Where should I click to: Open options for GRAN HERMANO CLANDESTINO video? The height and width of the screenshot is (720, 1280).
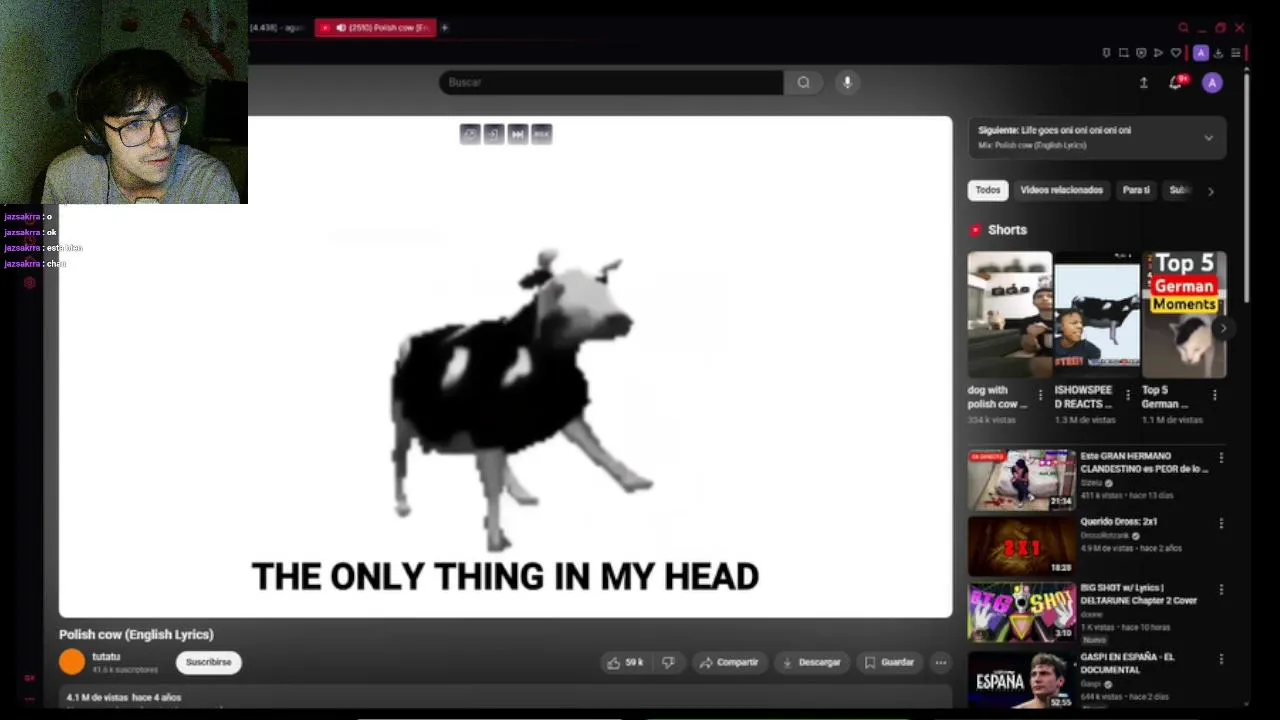(x=1220, y=458)
